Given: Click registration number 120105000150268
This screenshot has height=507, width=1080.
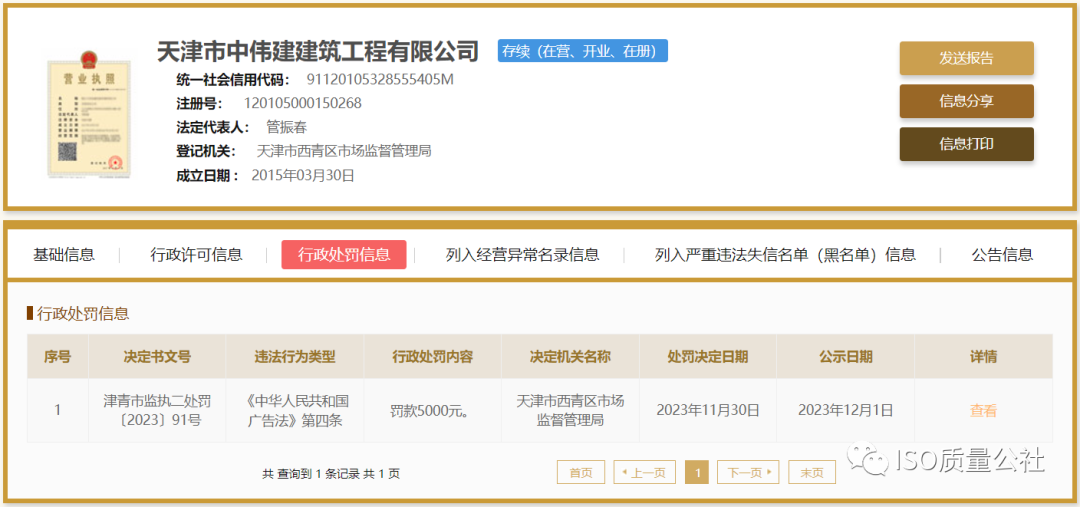Looking at the screenshot, I should click(x=302, y=103).
